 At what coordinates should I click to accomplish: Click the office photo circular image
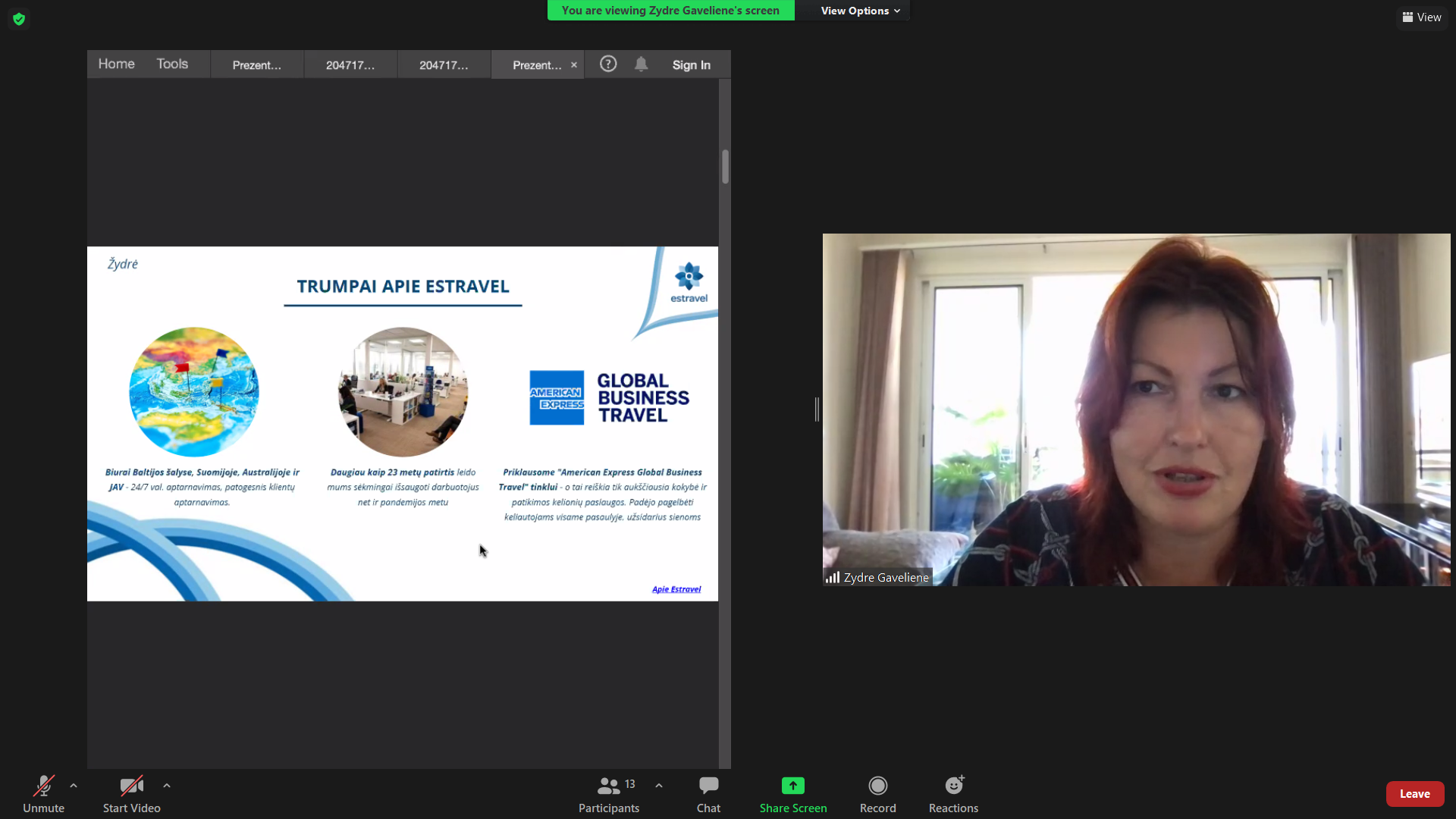[x=403, y=392]
